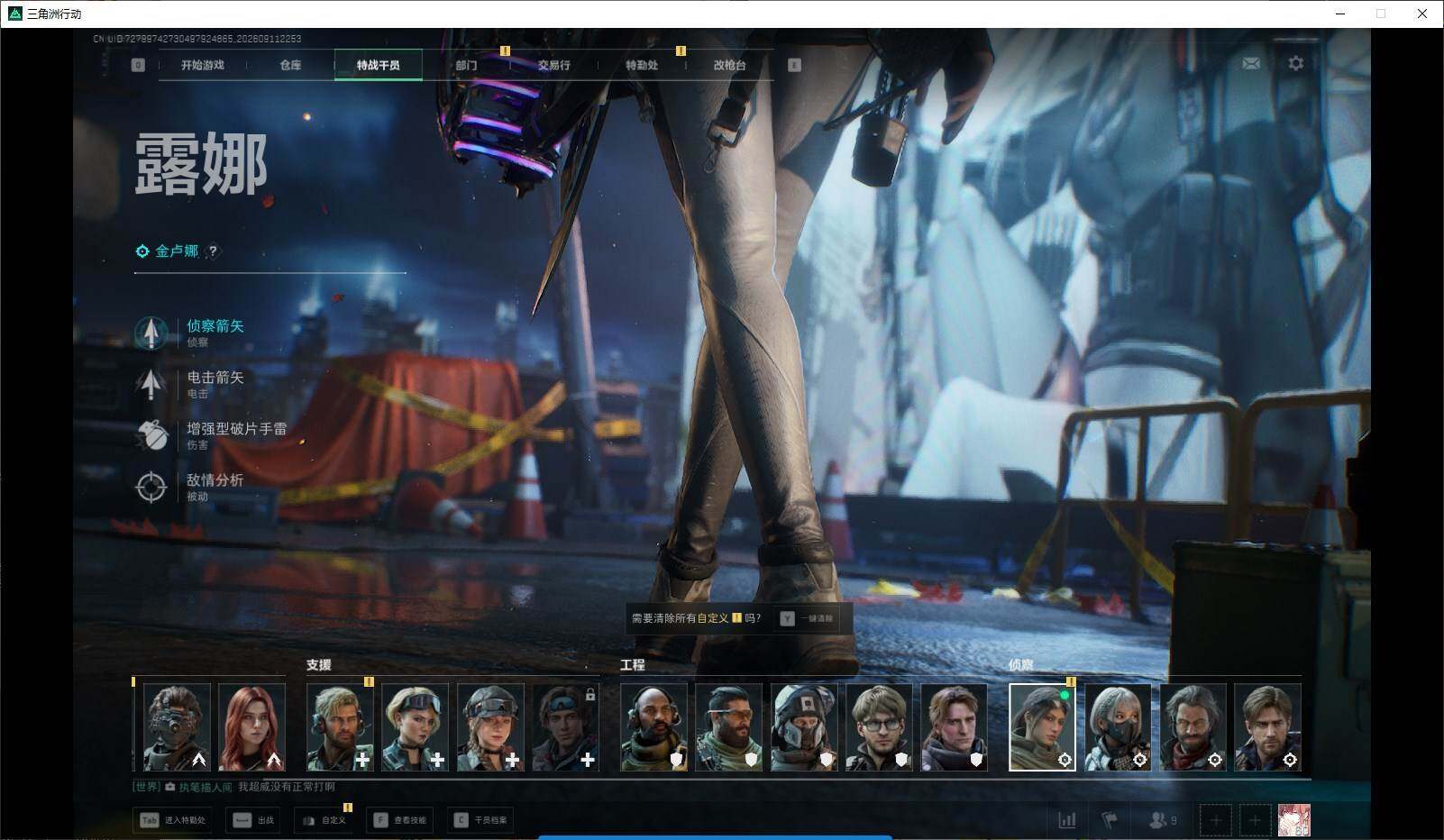
Task: Add teammate in second empty squad slot
Action: coord(1254,820)
